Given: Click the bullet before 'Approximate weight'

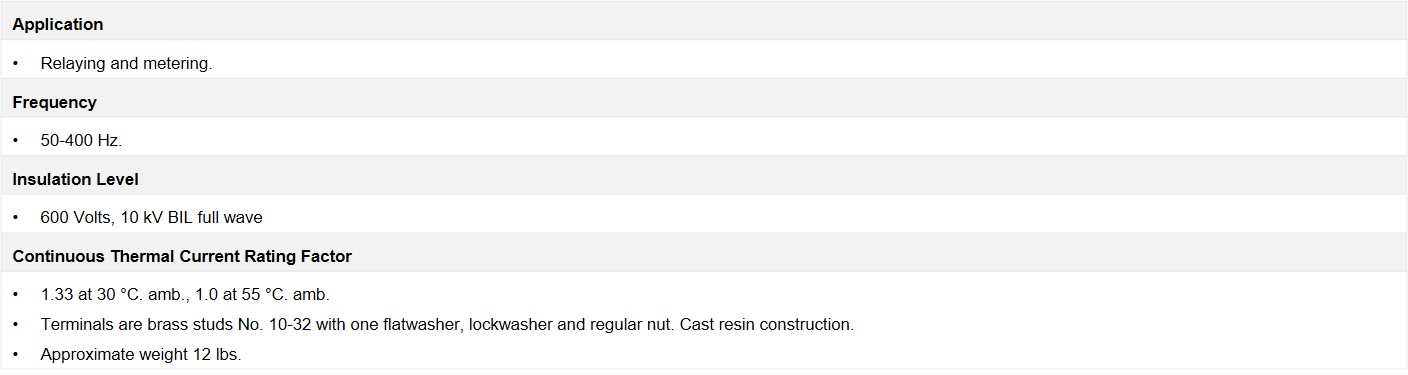Looking at the screenshot, I should (x=16, y=355).
